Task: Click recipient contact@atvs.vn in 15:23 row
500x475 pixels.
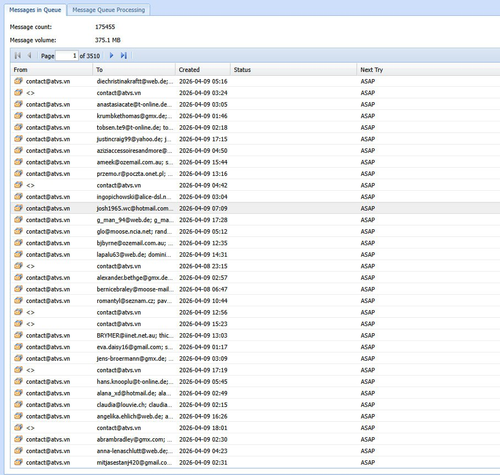Action: pyautogui.click(x=119, y=324)
